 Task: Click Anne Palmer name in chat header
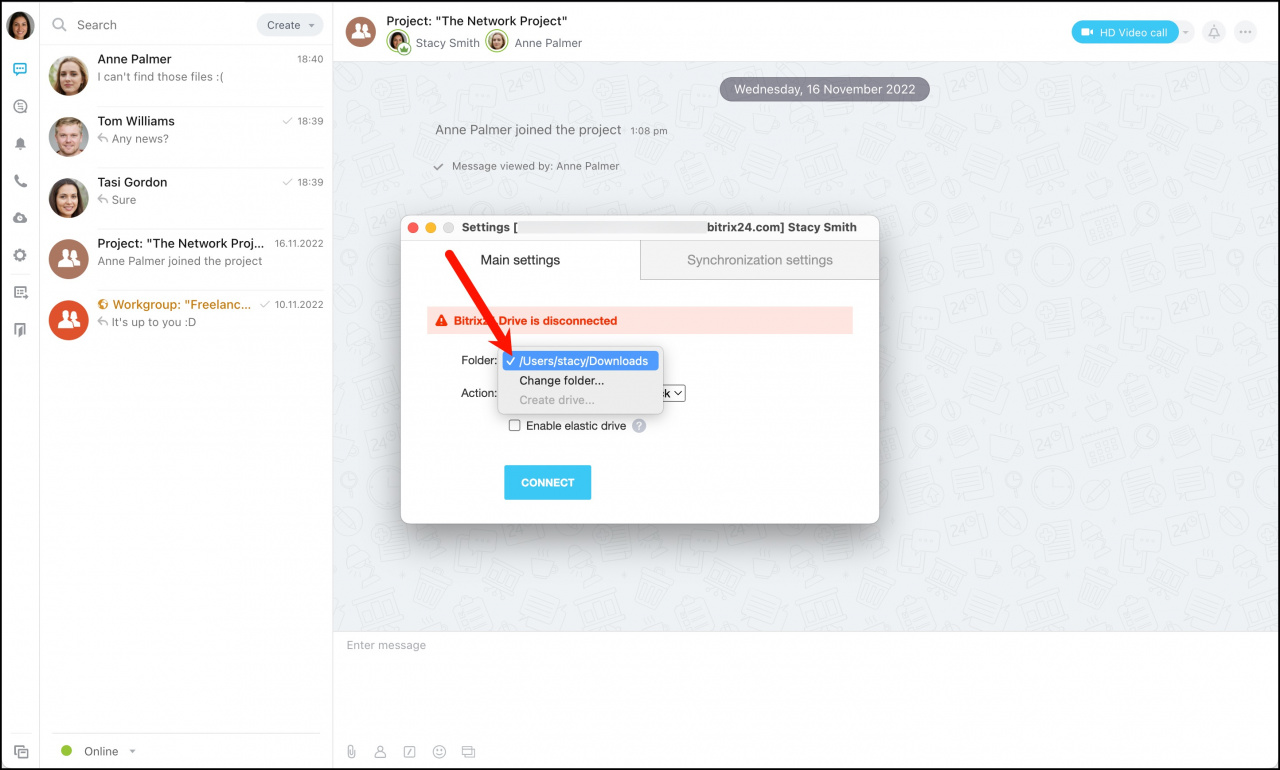coord(548,43)
